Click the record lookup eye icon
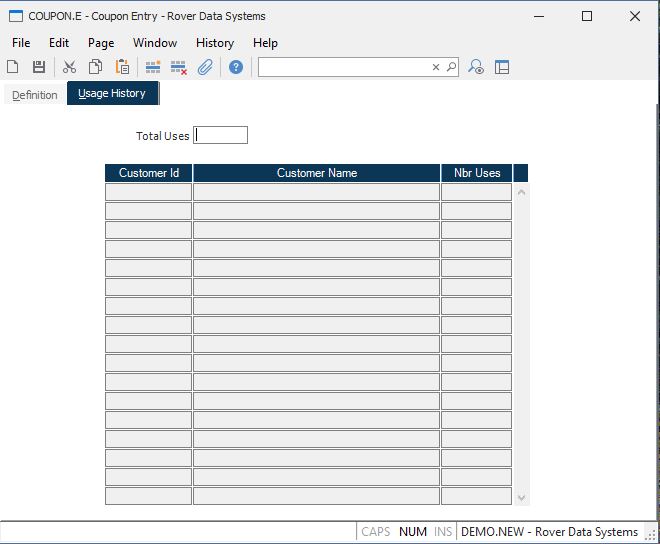Screen dimensions: 660x544 pyautogui.click(x=477, y=67)
